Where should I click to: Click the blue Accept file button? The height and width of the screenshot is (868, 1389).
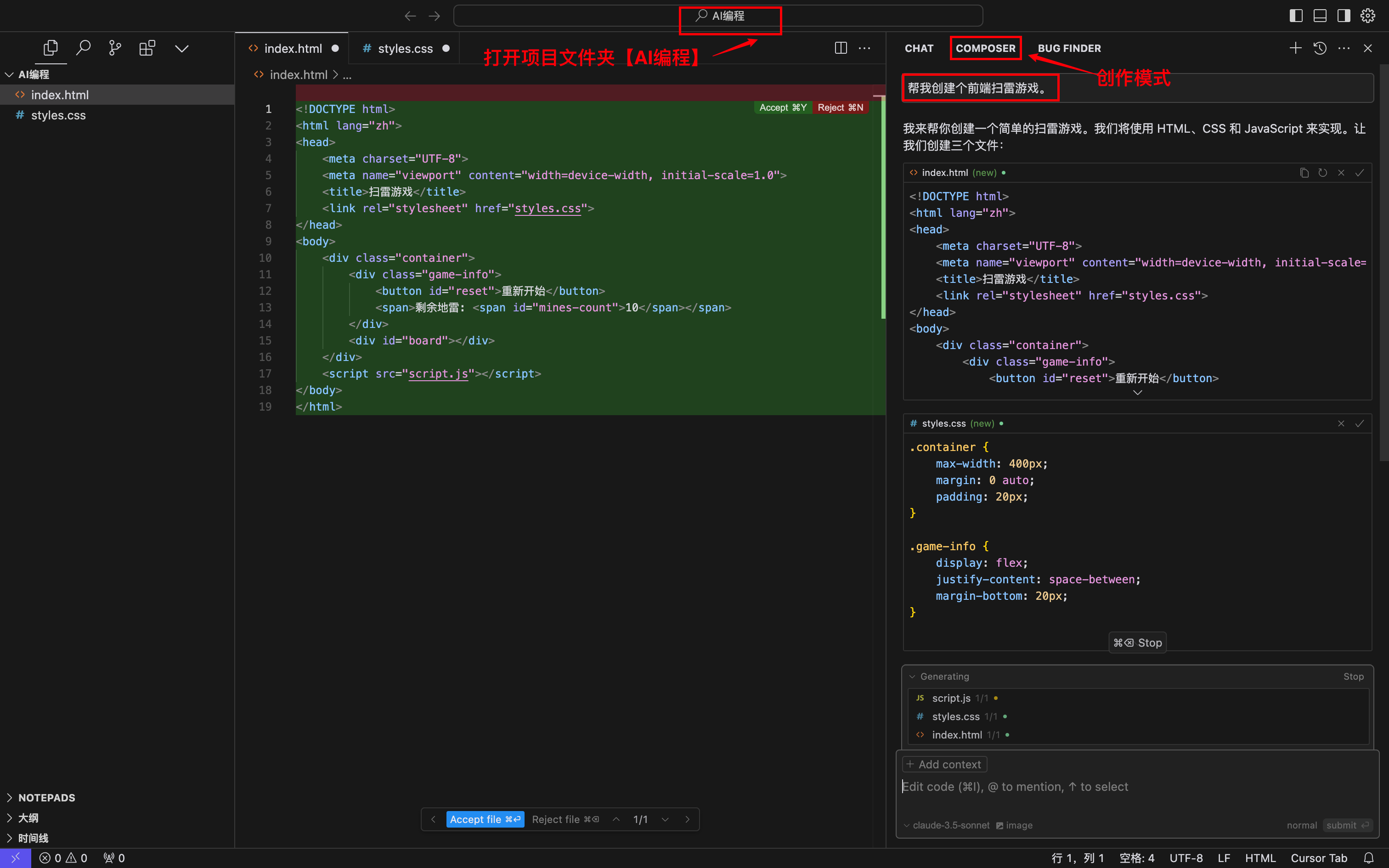(485, 819)
